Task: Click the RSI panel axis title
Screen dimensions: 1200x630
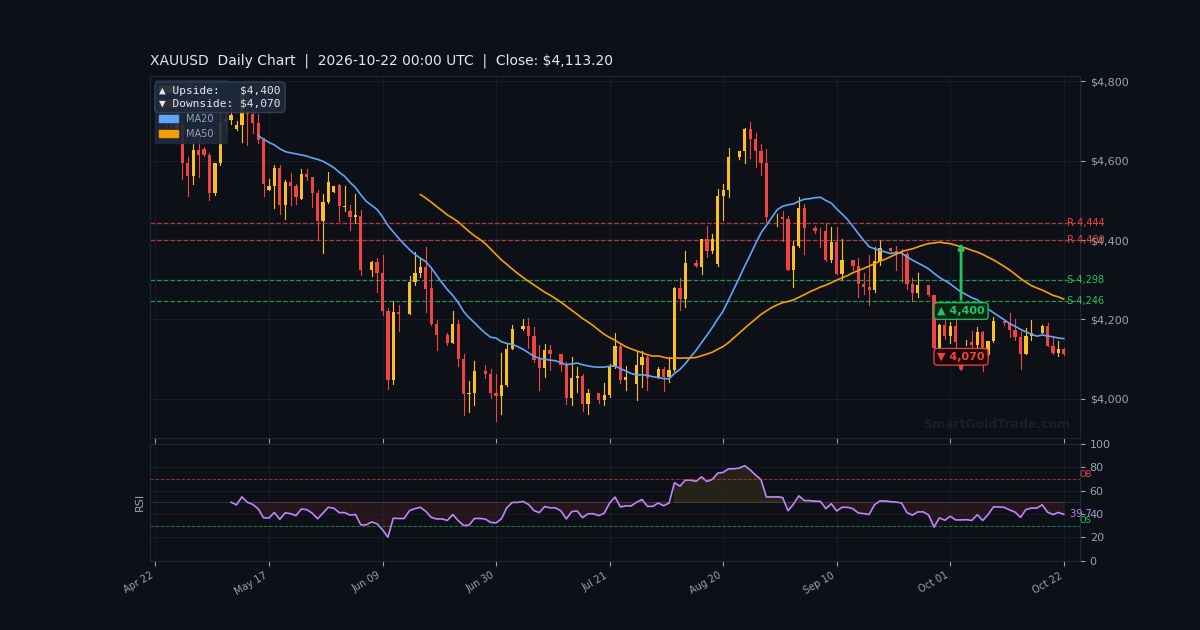Action: [141, 503]
